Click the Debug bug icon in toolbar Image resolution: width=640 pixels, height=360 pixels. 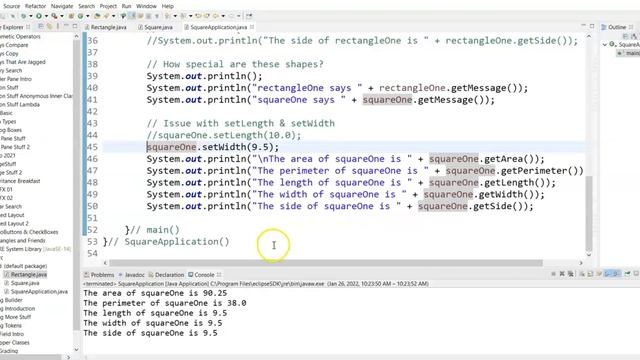click(24, 16)
